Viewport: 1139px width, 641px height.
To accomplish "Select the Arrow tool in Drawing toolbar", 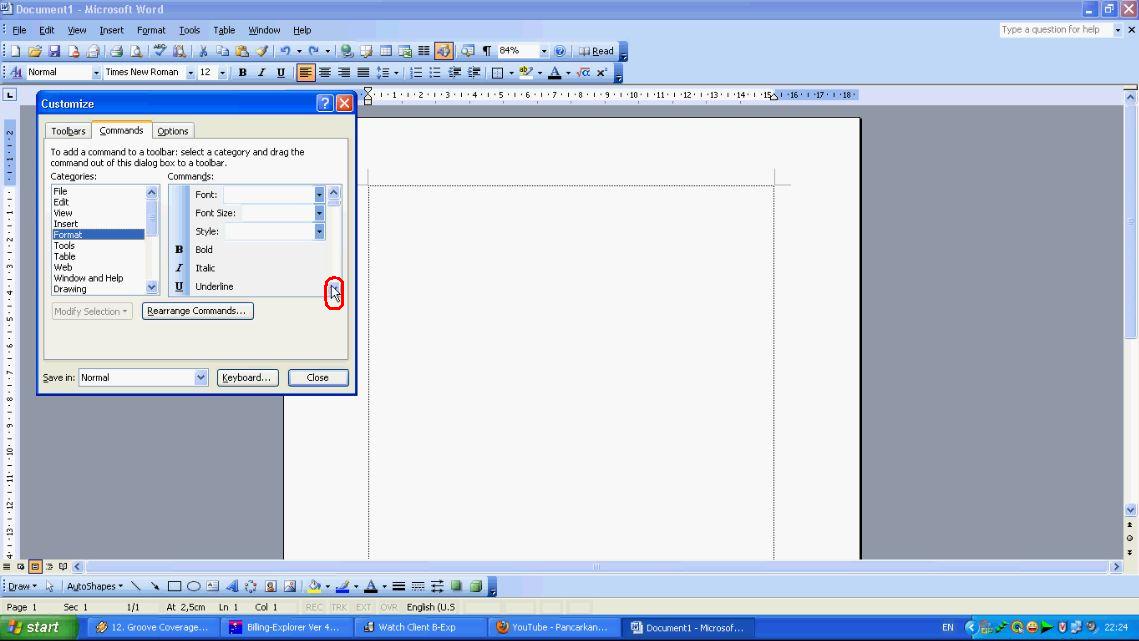I will [155, 586].
